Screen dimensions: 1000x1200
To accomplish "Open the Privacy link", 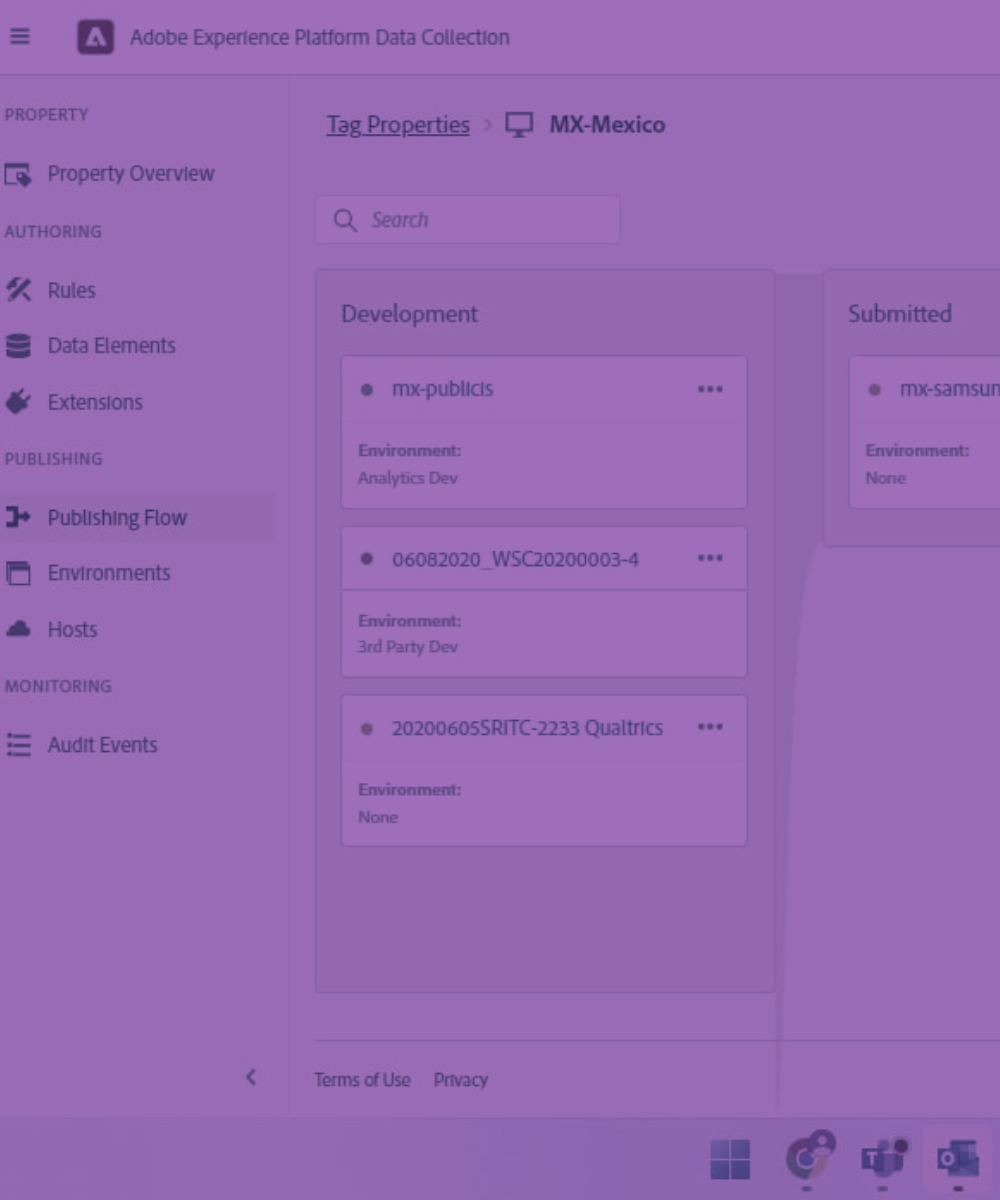I will [x=461, y=1080].
